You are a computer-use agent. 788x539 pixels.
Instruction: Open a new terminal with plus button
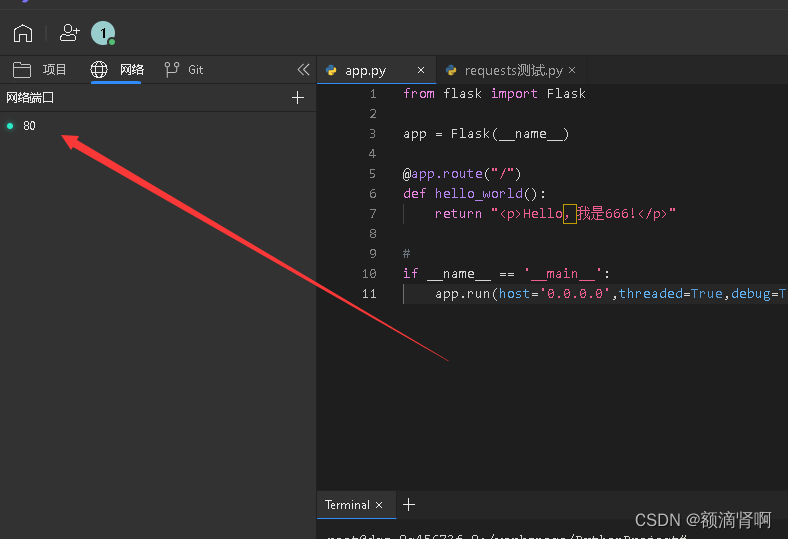click(408, 505)
